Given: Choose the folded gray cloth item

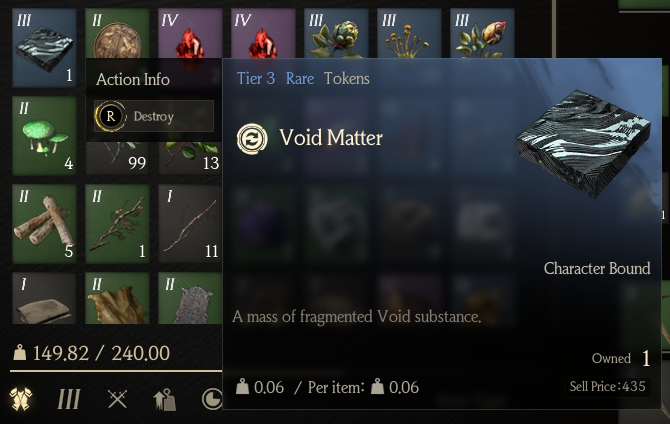Looking at the screenshot, I should [44, 298].
